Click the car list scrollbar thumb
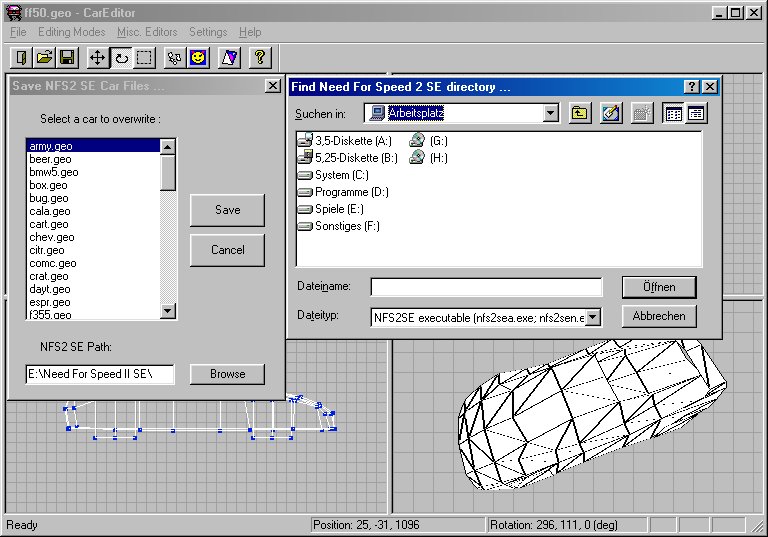This screenshot has height=537, width=768. pos(168,172)
